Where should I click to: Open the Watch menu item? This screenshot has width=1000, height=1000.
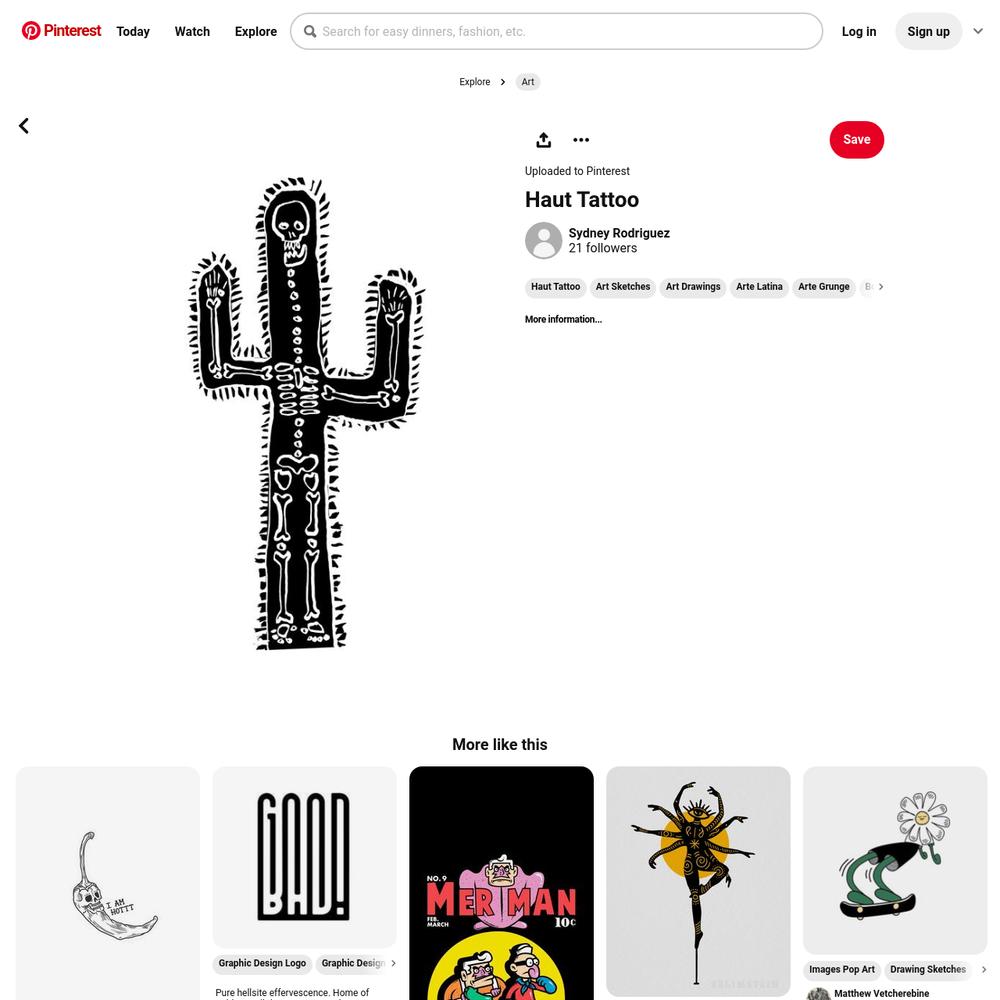point(192,31)
